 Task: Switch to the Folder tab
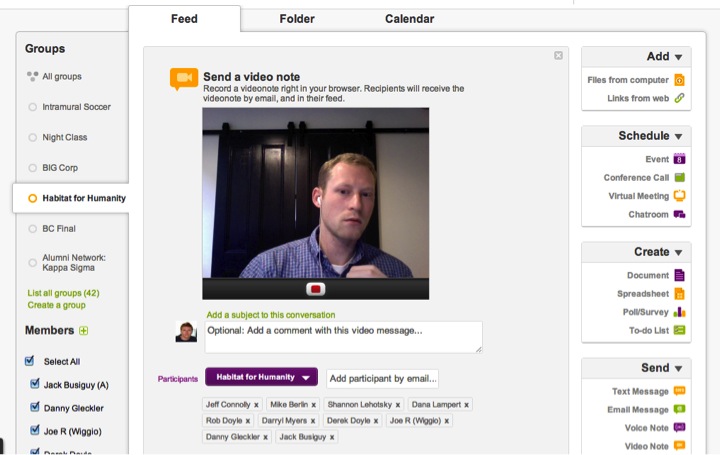pos(297,19)
